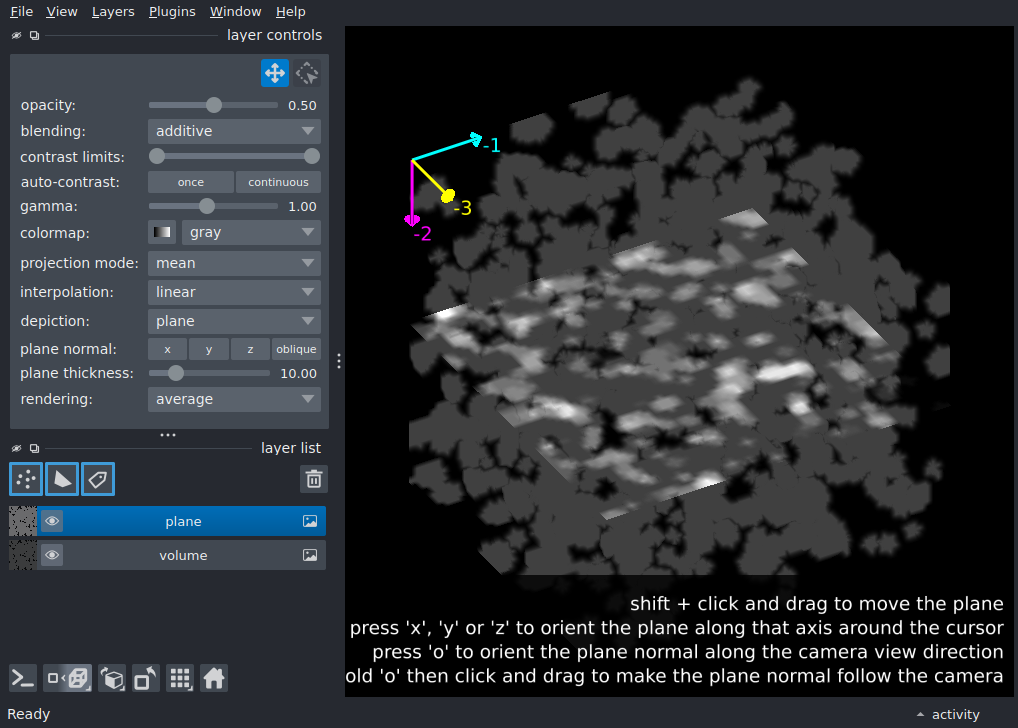Click the plane thickness value 10.00
The width and height of the screenshot is (1018, 728).
pos(298,373)
